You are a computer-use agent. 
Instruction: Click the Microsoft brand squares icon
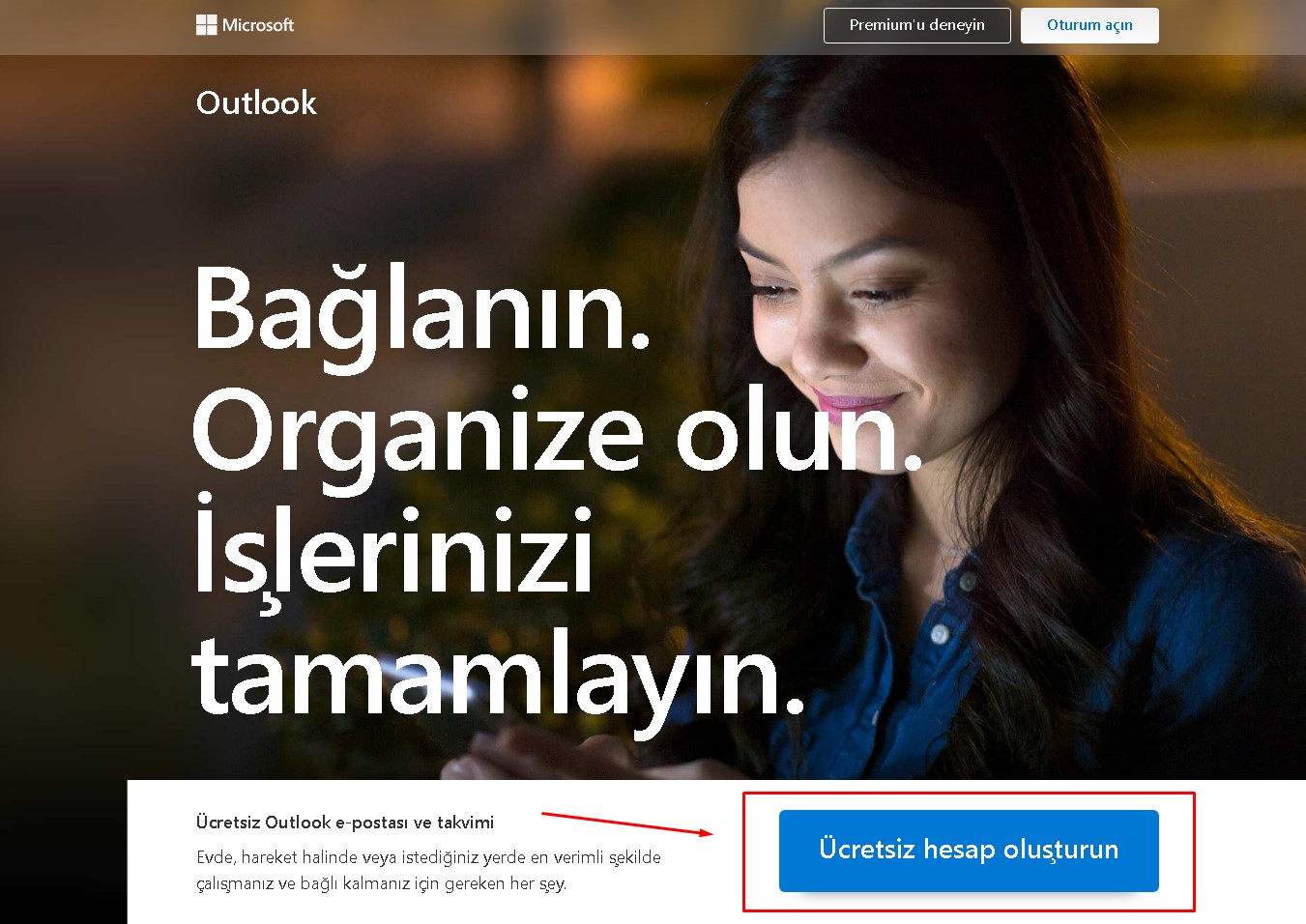(x=207, y=24)
